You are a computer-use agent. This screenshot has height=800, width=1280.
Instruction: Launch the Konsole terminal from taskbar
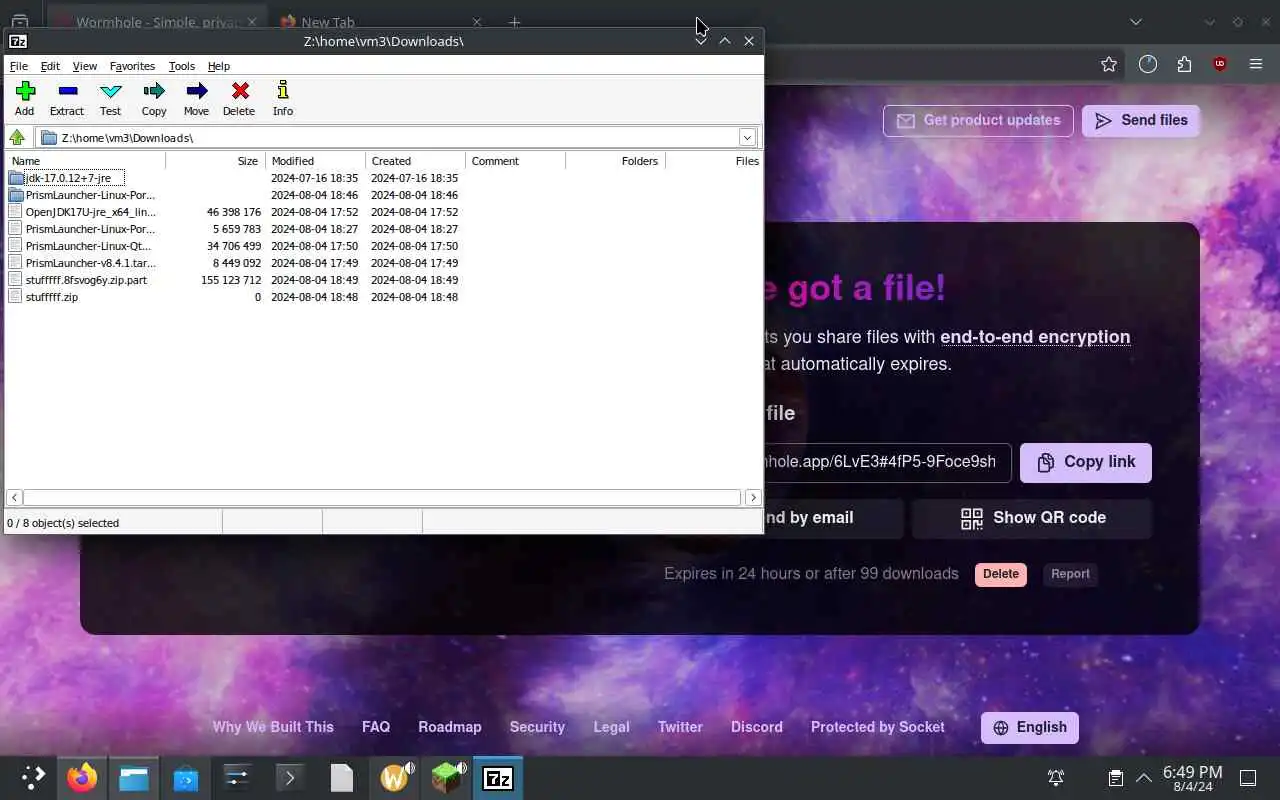coord(290,777)
